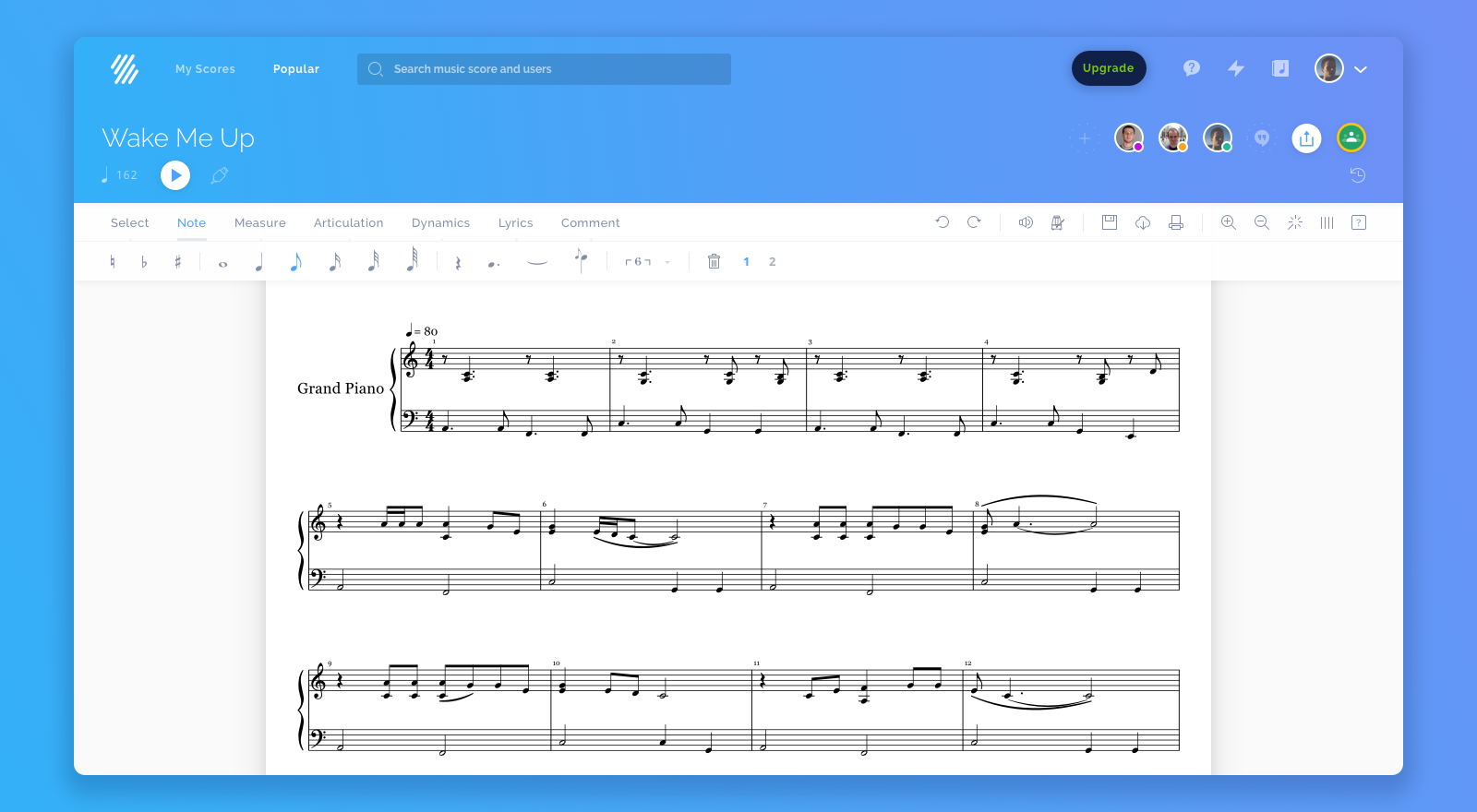This screenshot has width=1477, height=812.
Task: Open the comments quote bubble icon
Action: coord(1262,138)
